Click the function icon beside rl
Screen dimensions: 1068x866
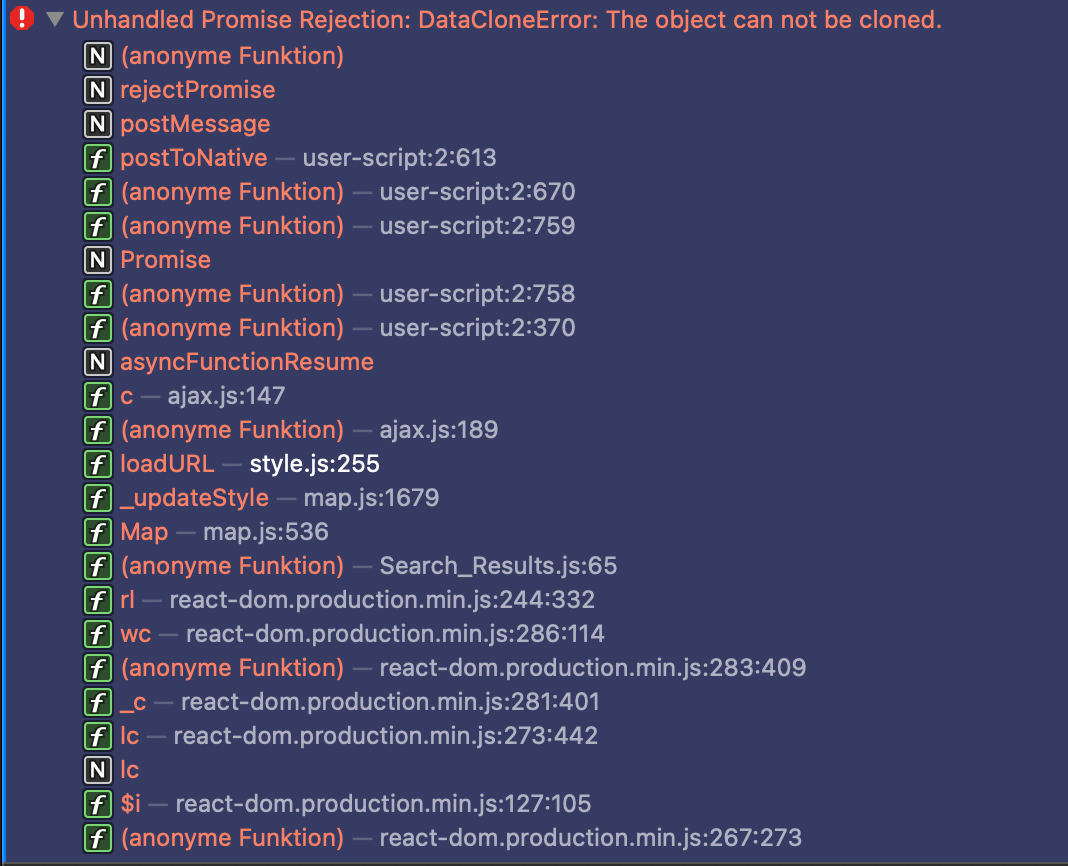(x=97, y=600)
